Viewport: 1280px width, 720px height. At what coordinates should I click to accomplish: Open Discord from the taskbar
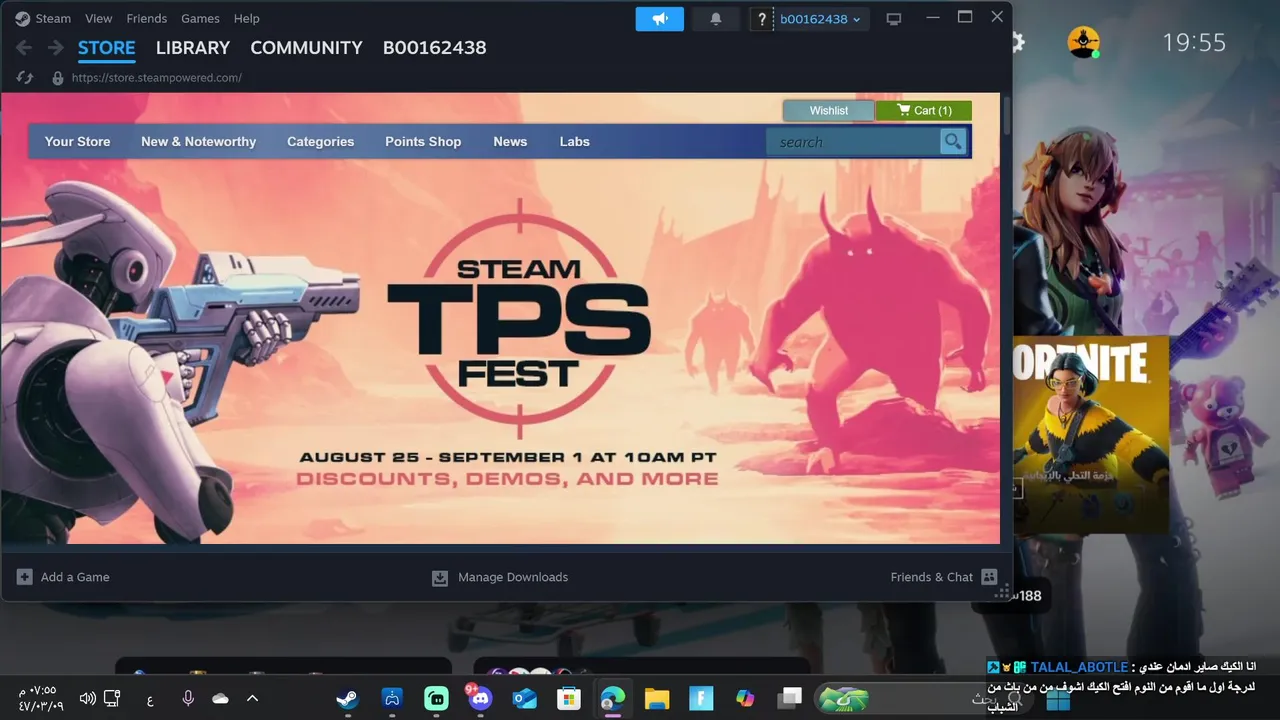coord(480,698)
